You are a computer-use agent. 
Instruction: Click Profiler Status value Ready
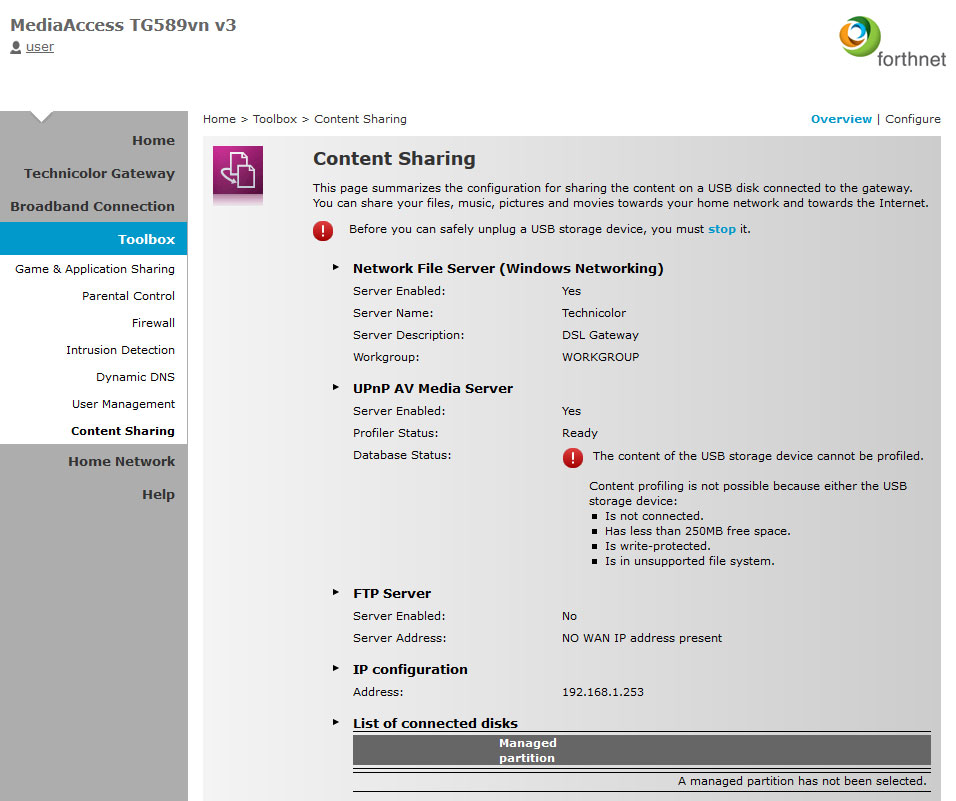tap(580, 433)
